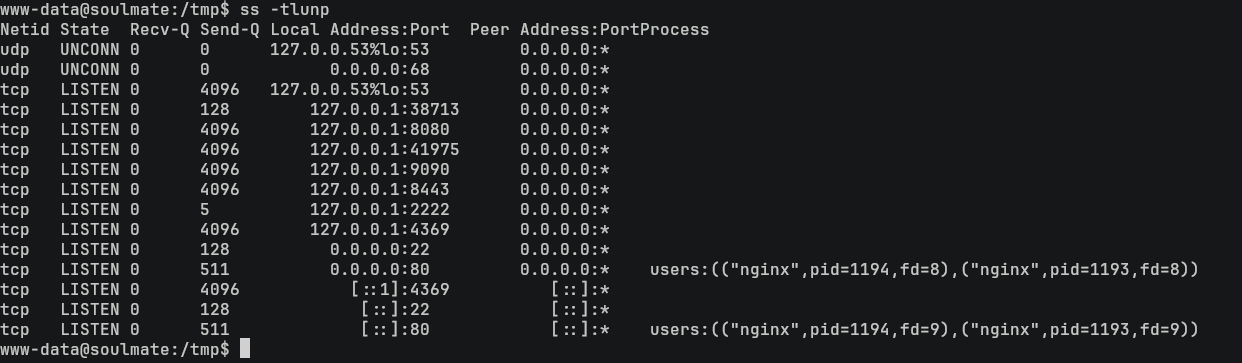Click the Recv-Q column header
This screenshot has height=363, width=1242.
click(160, 29)
